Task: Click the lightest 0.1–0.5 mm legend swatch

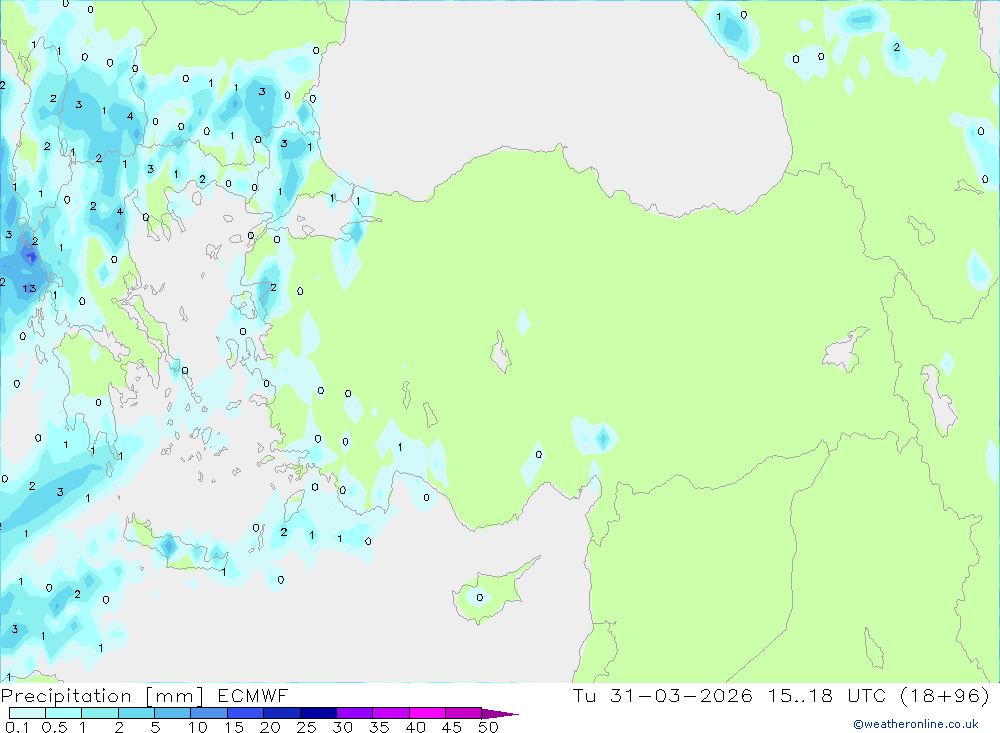Action: pos(27,713)
